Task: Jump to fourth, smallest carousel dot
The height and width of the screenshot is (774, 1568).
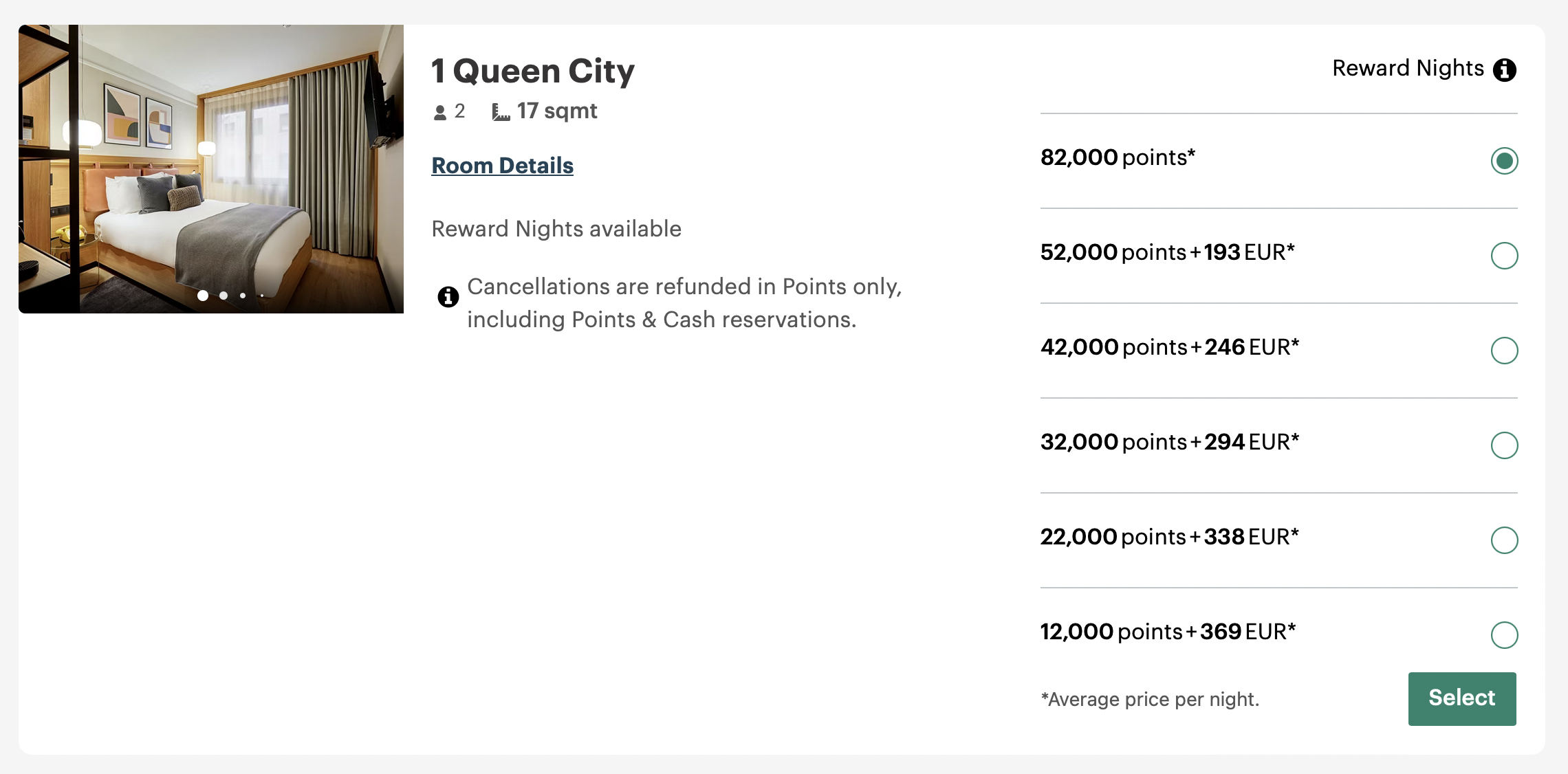Action: [x=262, y=296]
